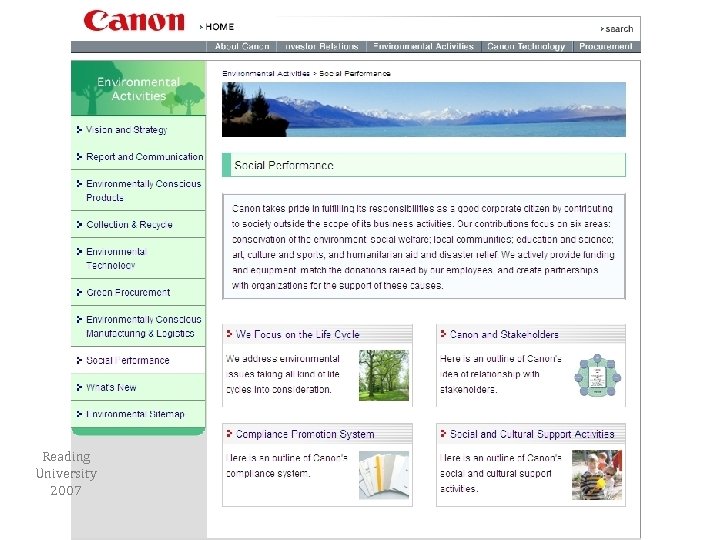Click the mountain lake banner image
The height and width of the screenshot is (540, 720).
[423, 109]
